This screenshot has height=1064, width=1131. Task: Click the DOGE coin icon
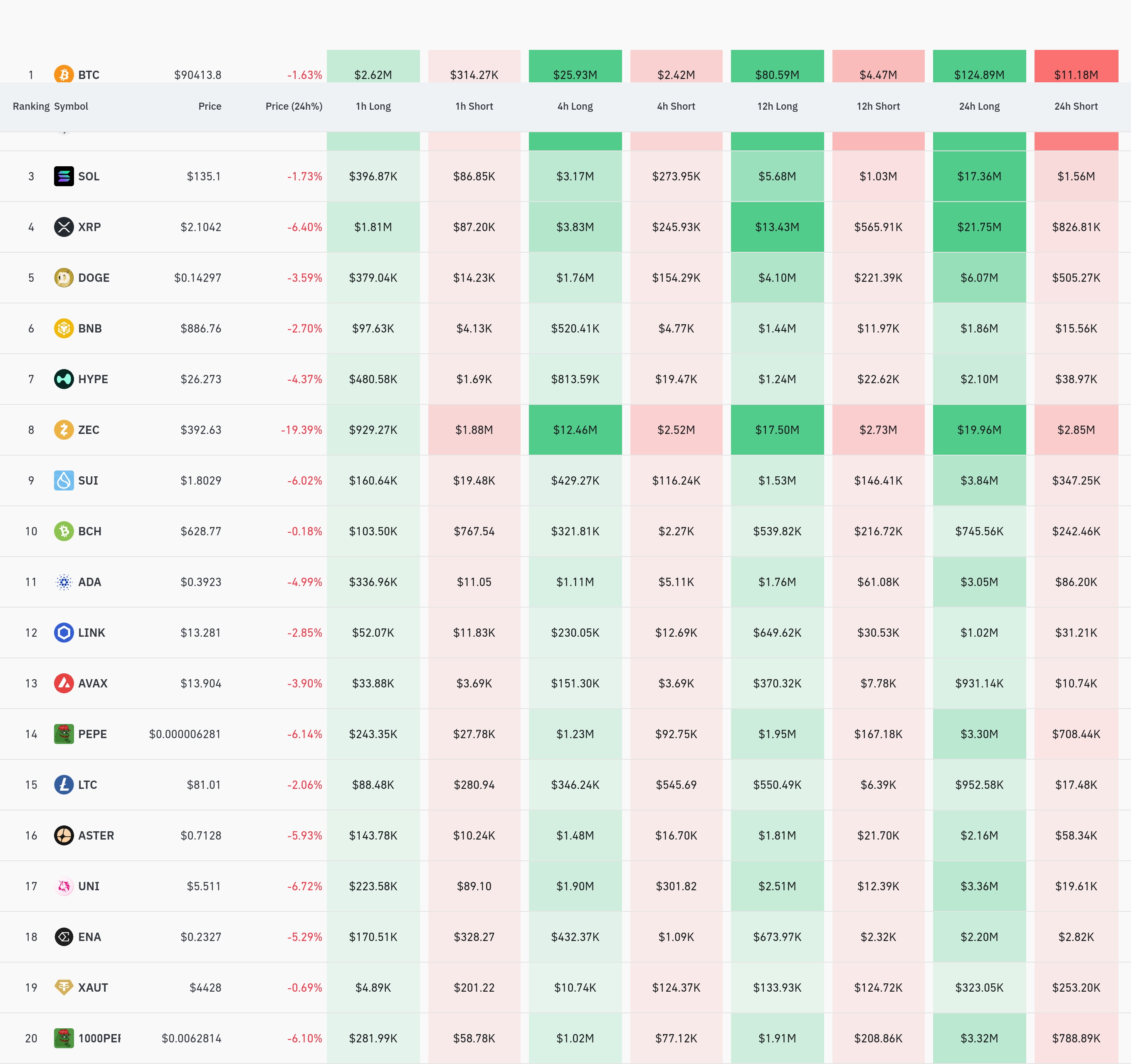click(64, 278)
